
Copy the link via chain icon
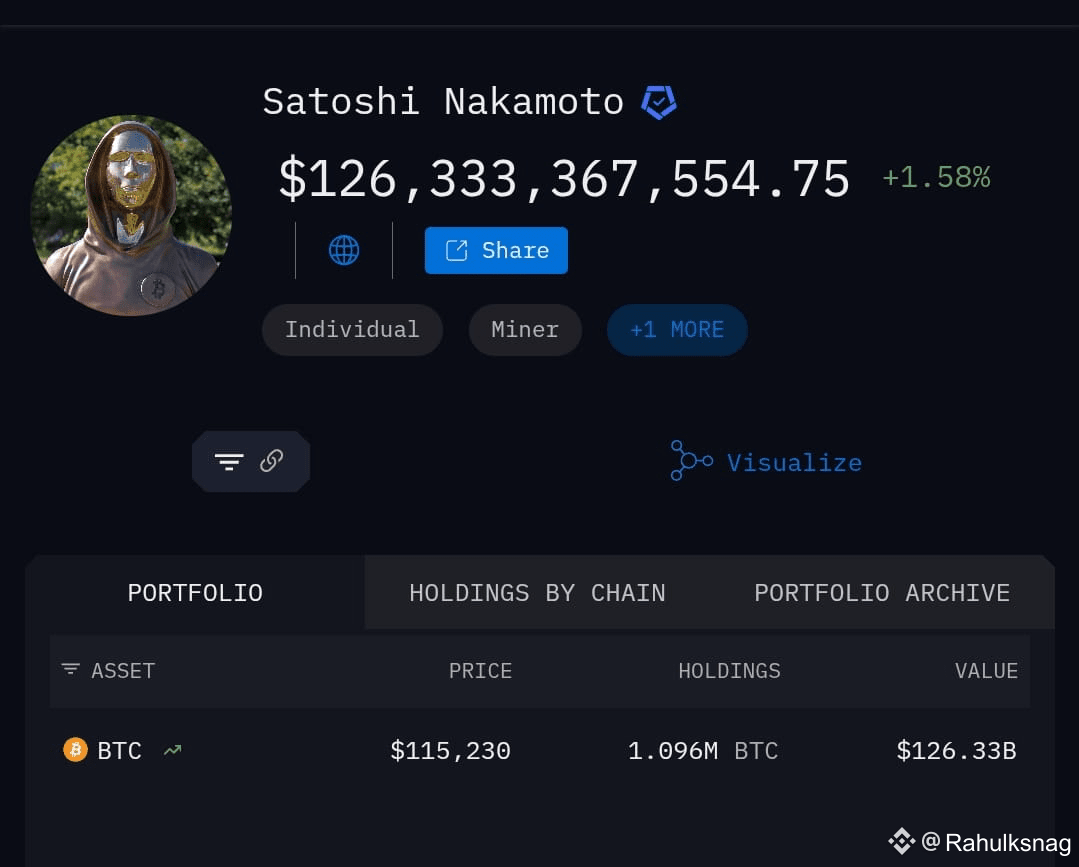pos(272,460)
